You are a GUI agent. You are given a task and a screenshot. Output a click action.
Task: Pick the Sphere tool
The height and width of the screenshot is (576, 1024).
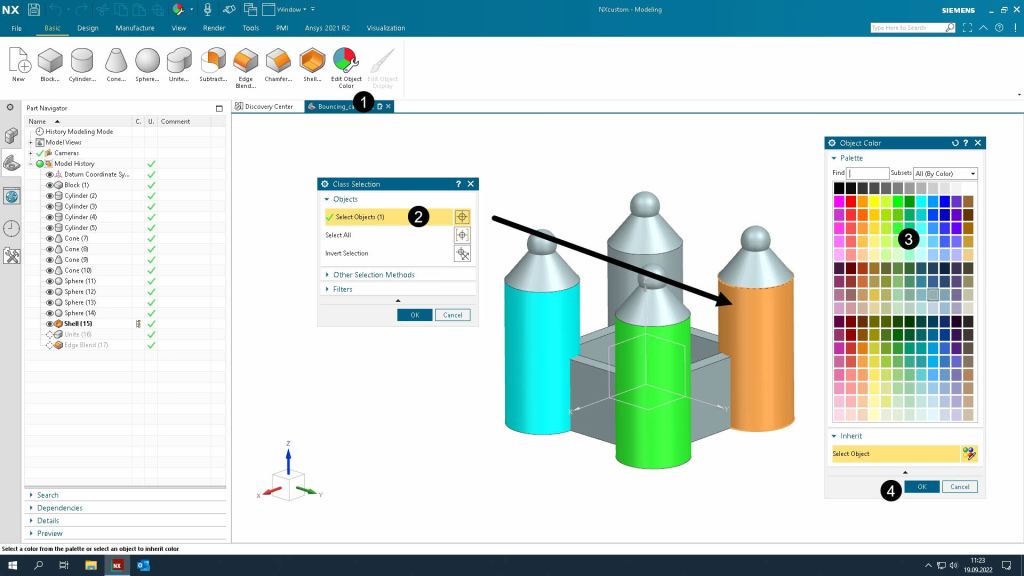click(x=147, y=63)
